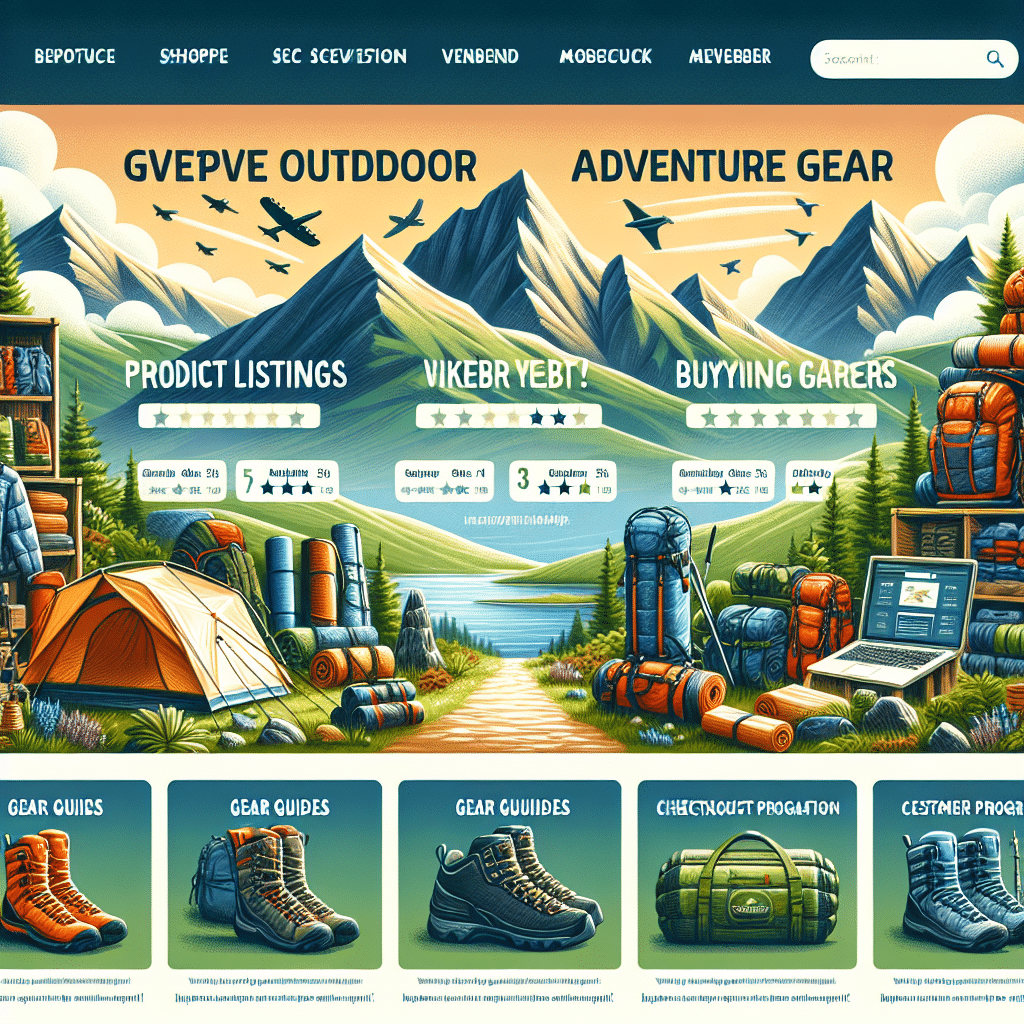
Task: Select the SHOPPE navigation item
Action: coord(194,57)
